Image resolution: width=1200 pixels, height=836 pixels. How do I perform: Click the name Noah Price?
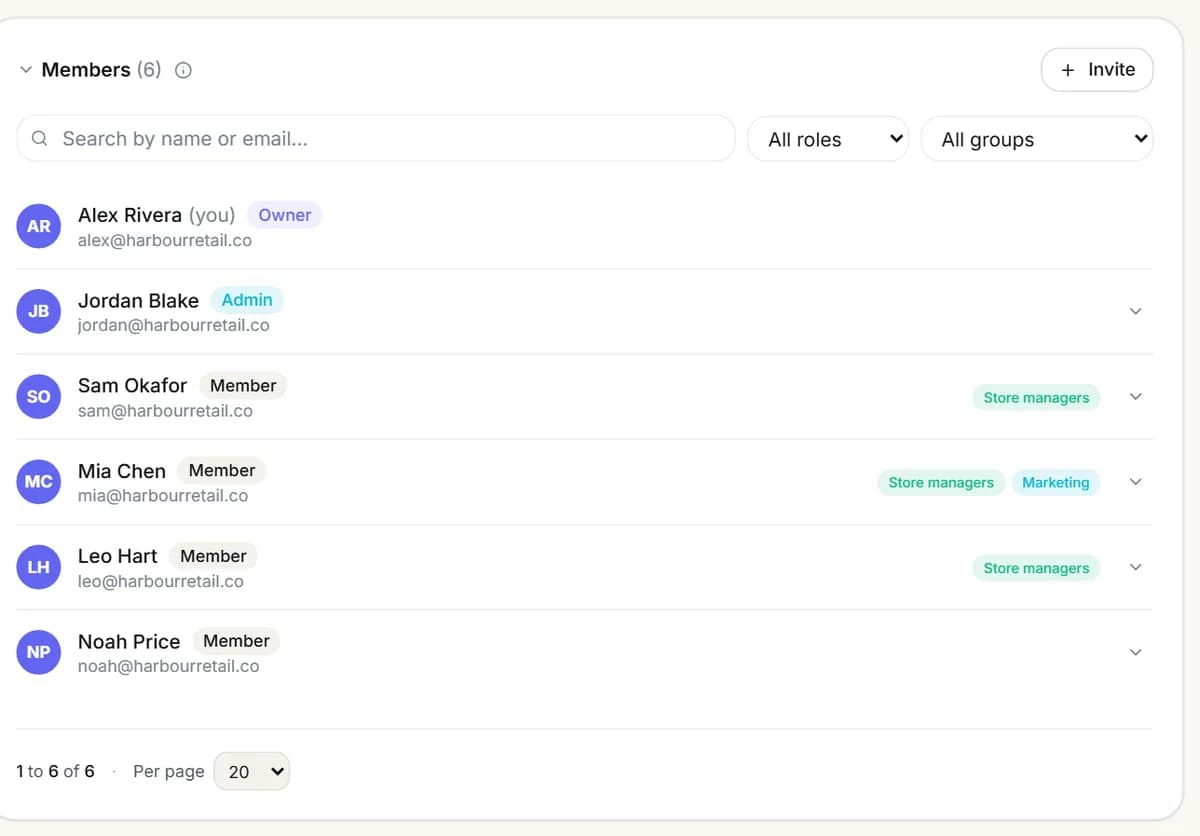(x=129, y=641)
